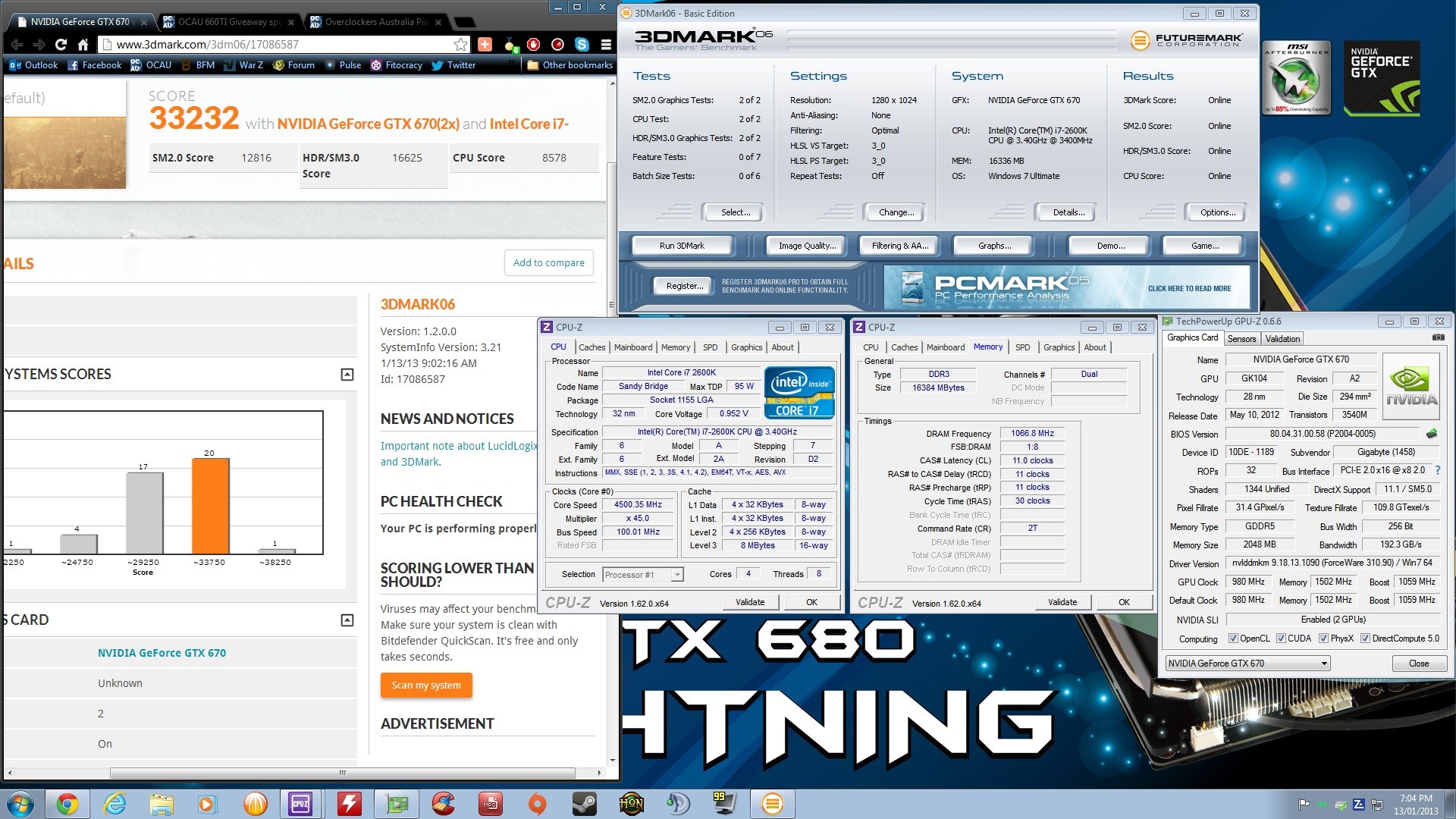Click the NVIDIA logo in GPU-Z
1456x819 pixels.
click(1411, 385)
